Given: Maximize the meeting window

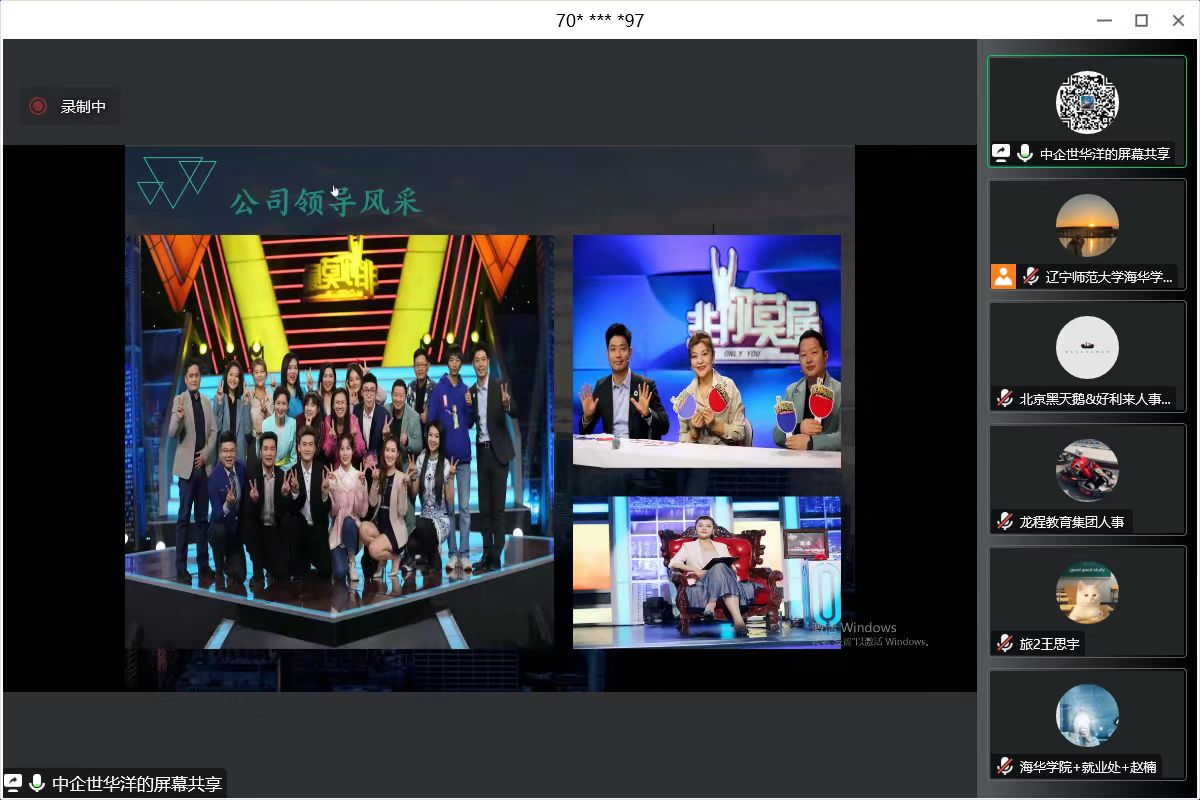Looking at the screenshot, I should point(1141,20).
